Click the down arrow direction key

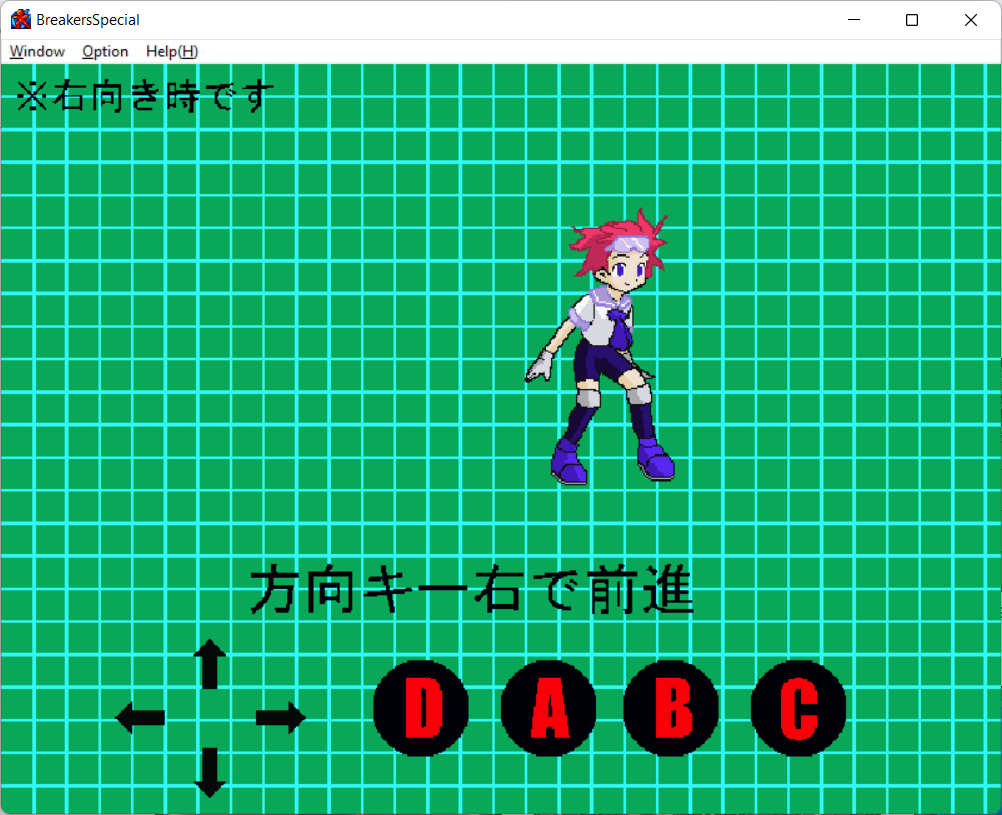pyautogui.click(x=210, y=772)
